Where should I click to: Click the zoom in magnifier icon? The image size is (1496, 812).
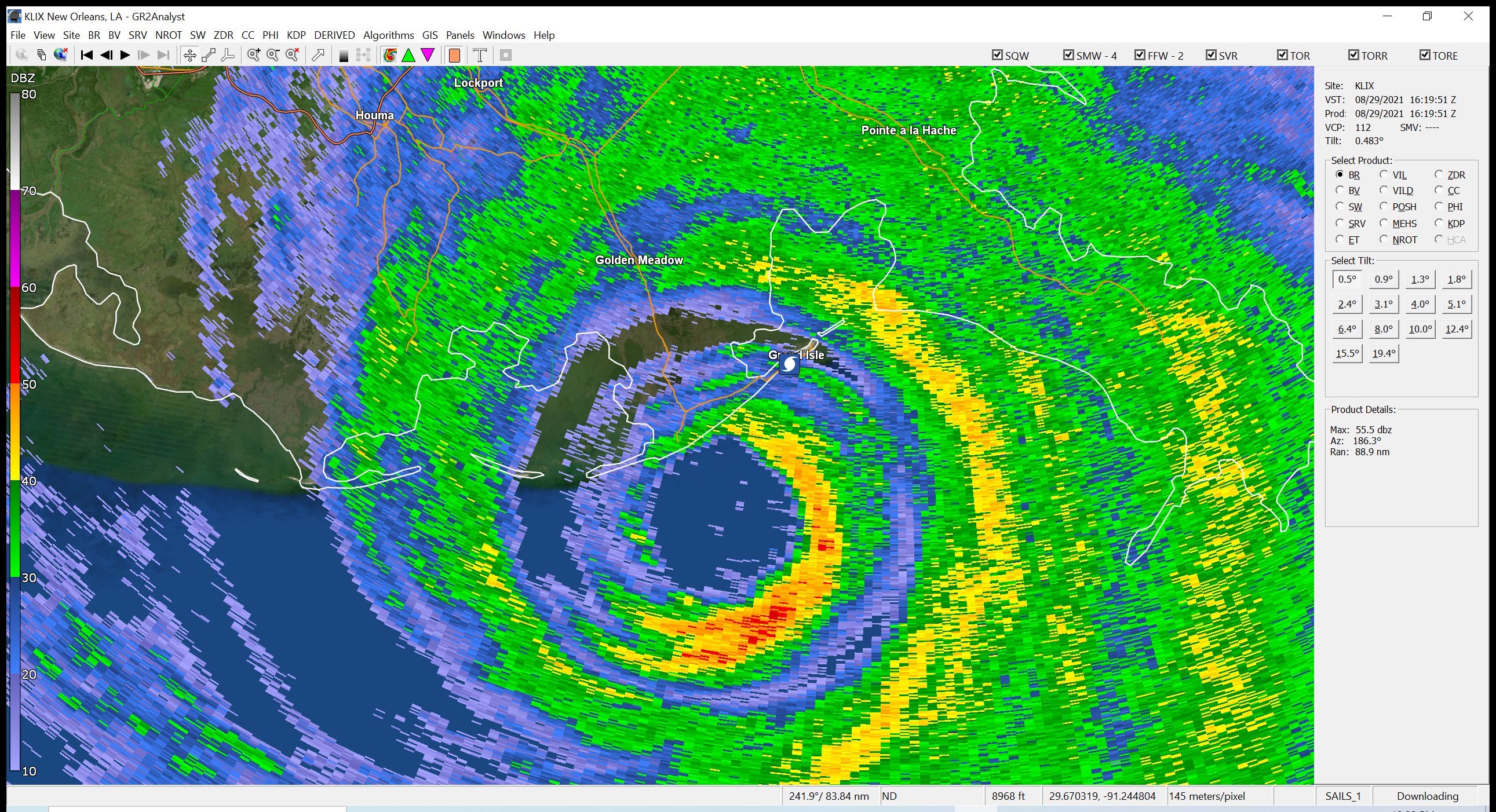click(253, 55)
